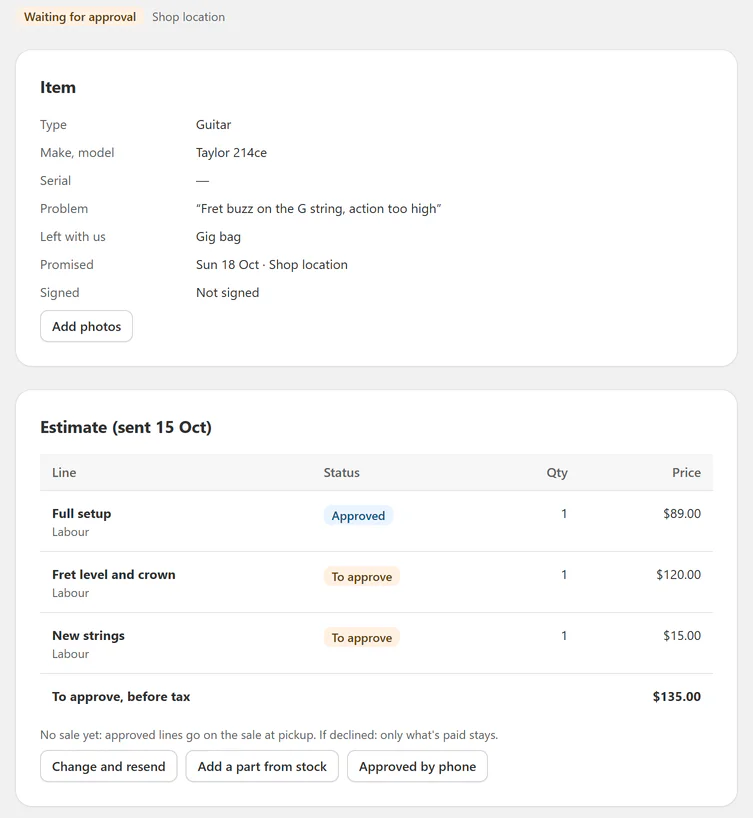Click the $15.00 price
Viewport: 753px width, 818px height.
(682, 635)
